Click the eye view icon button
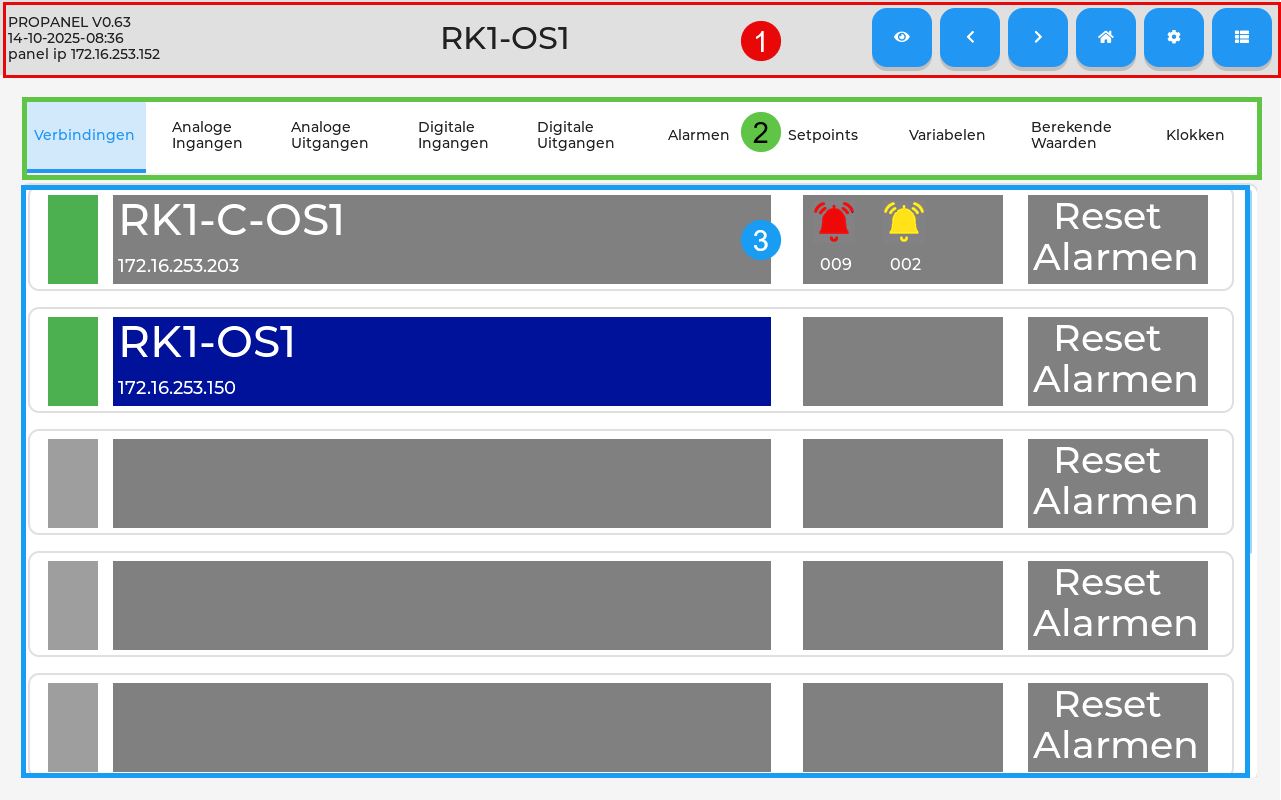This screenshot has height=800, width=1281. pyautogui.click(x=902, y=37)
